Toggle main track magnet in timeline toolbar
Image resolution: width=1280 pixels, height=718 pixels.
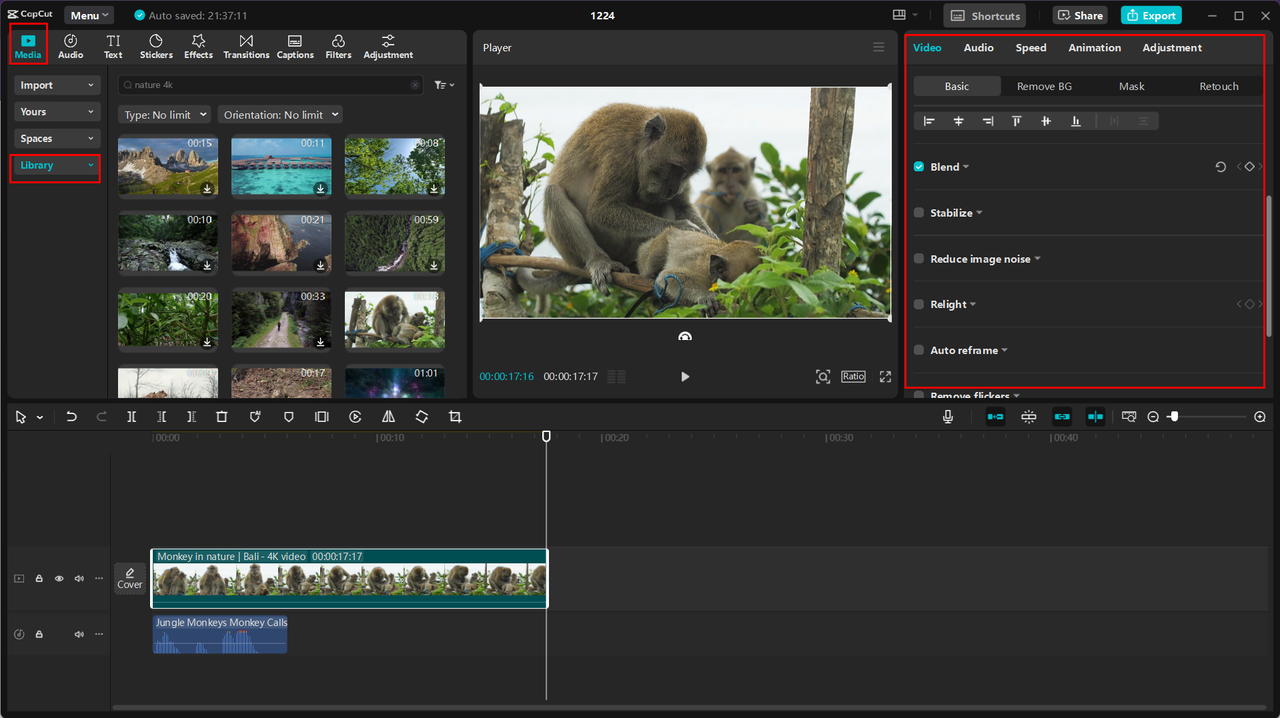click(x=995, y=417)
